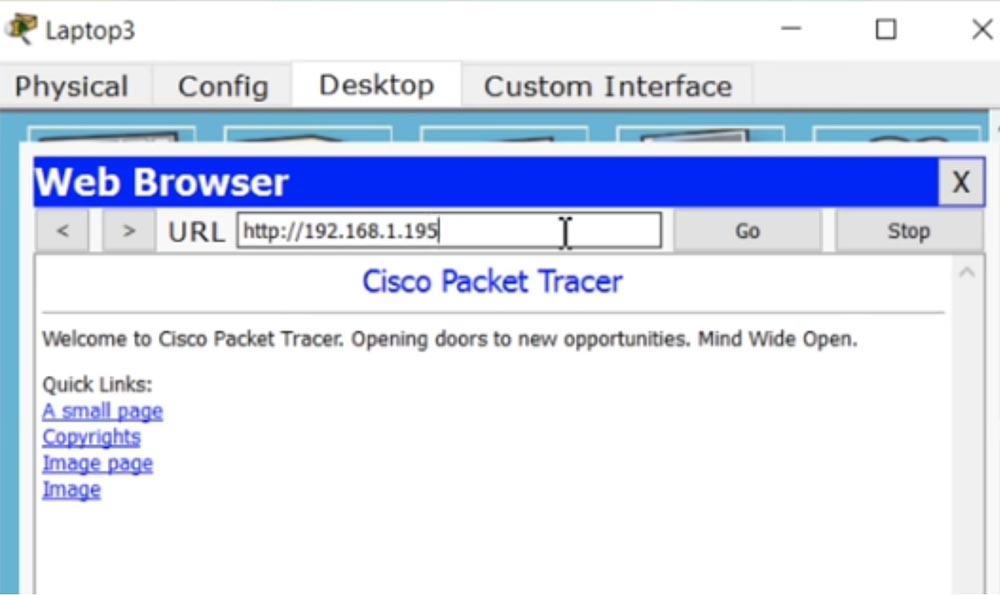Click the Cisco Packet Tracer page heading
Screen dimensions: 1000x595
click(492, 281)
